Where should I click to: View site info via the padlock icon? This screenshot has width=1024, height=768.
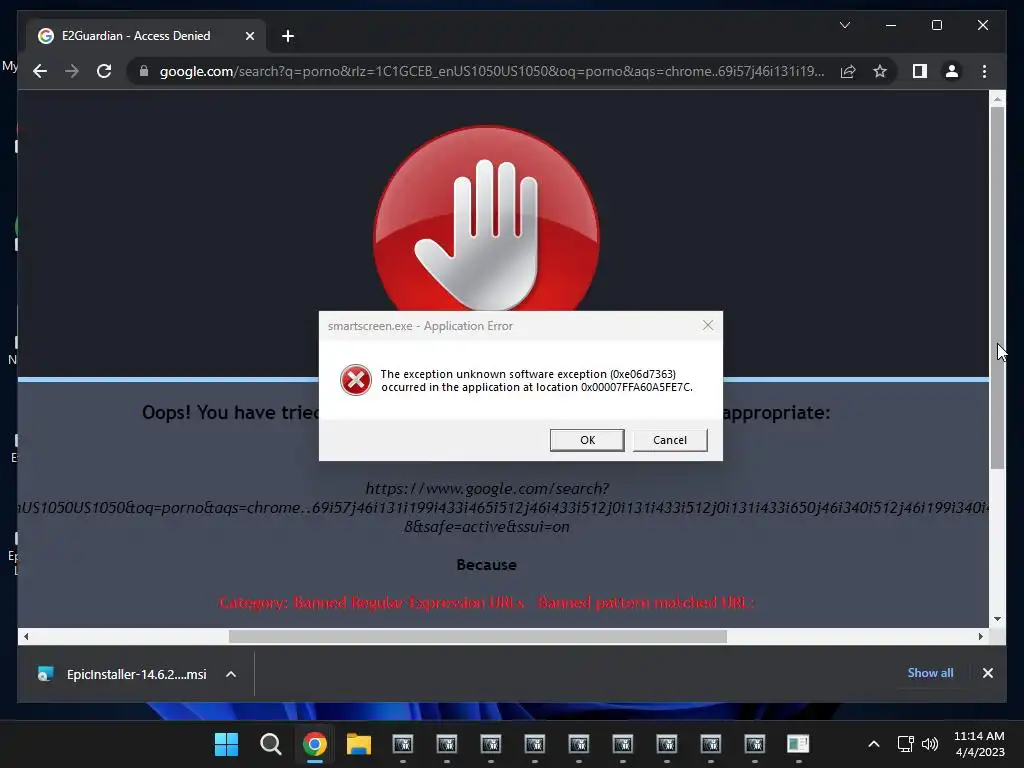(x=144, y=71)
